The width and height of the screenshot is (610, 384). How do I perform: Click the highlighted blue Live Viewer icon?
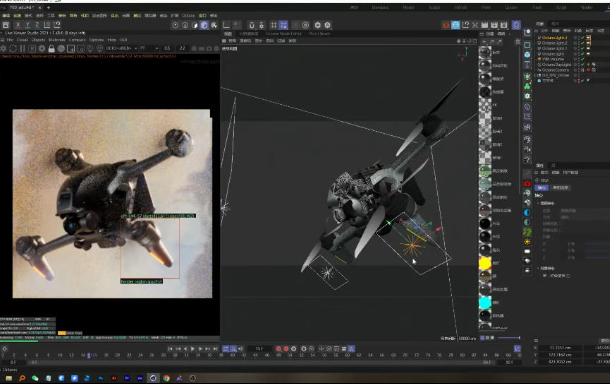pos(456,25)
